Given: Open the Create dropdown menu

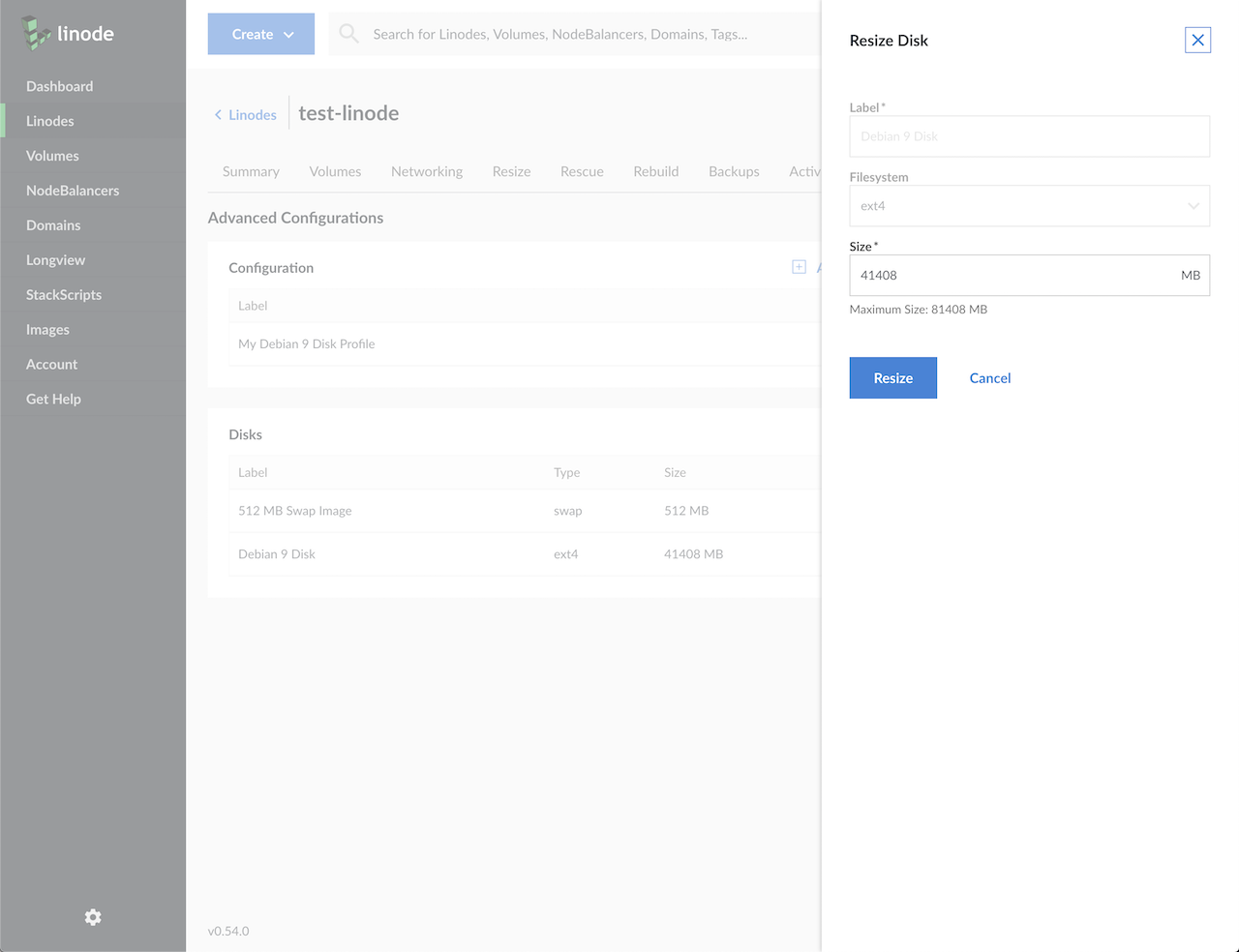Looking at the screenshot, I should coord(261,34).
